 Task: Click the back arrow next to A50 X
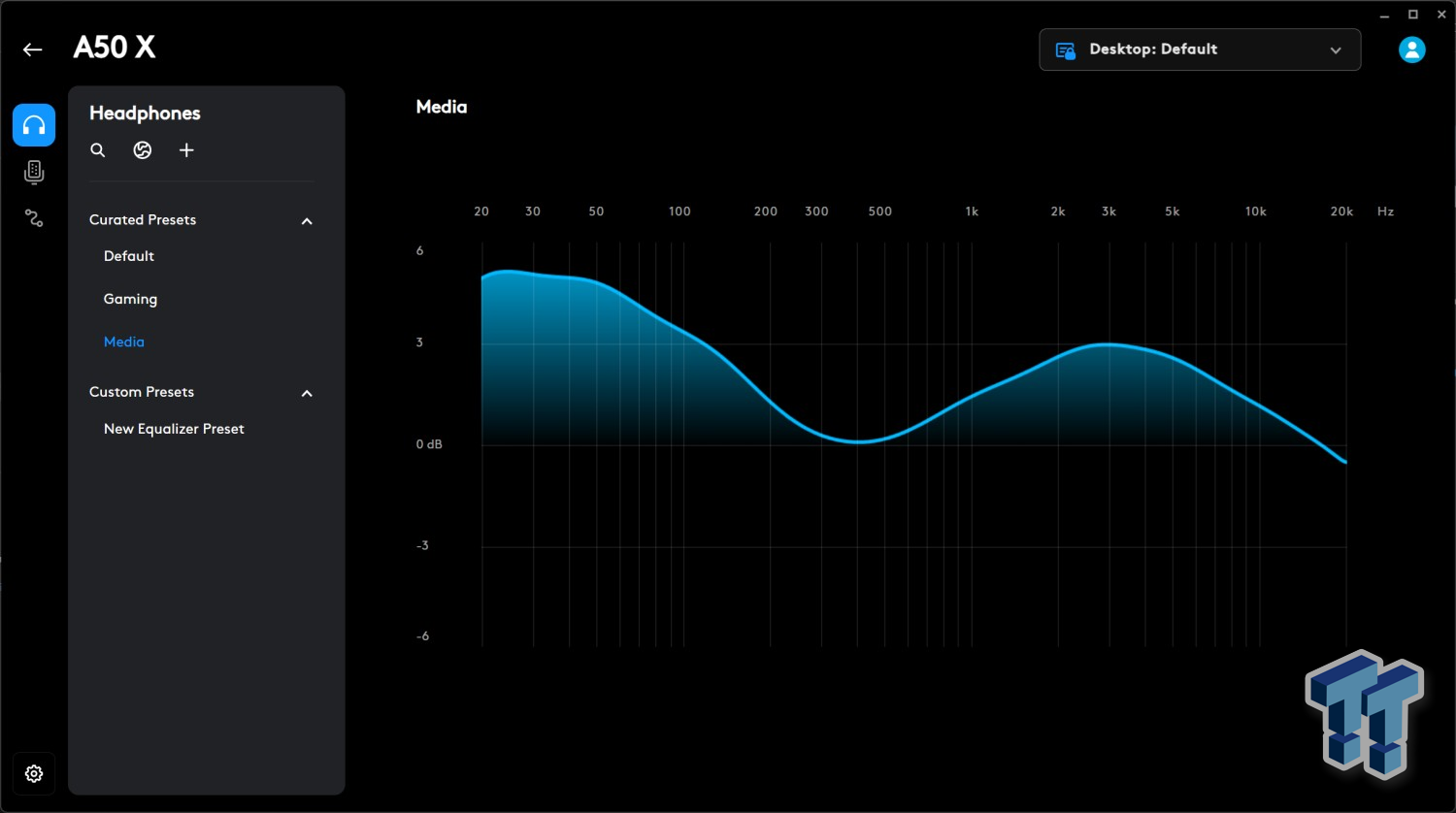point(33,49)
